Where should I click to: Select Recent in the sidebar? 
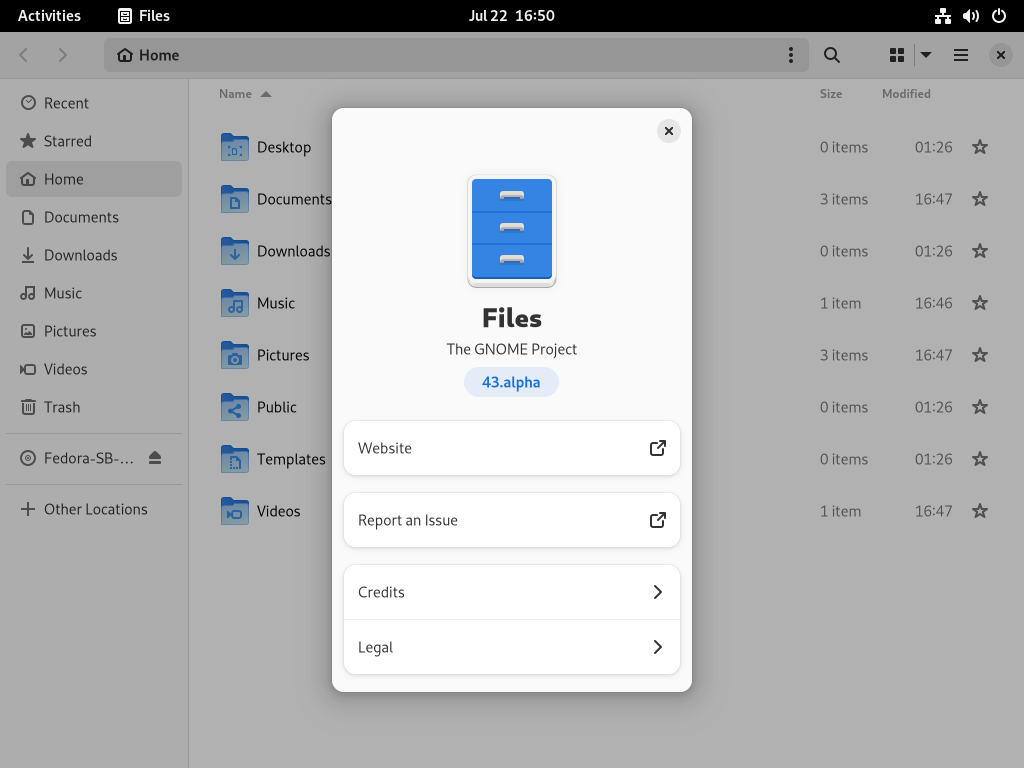94,103
